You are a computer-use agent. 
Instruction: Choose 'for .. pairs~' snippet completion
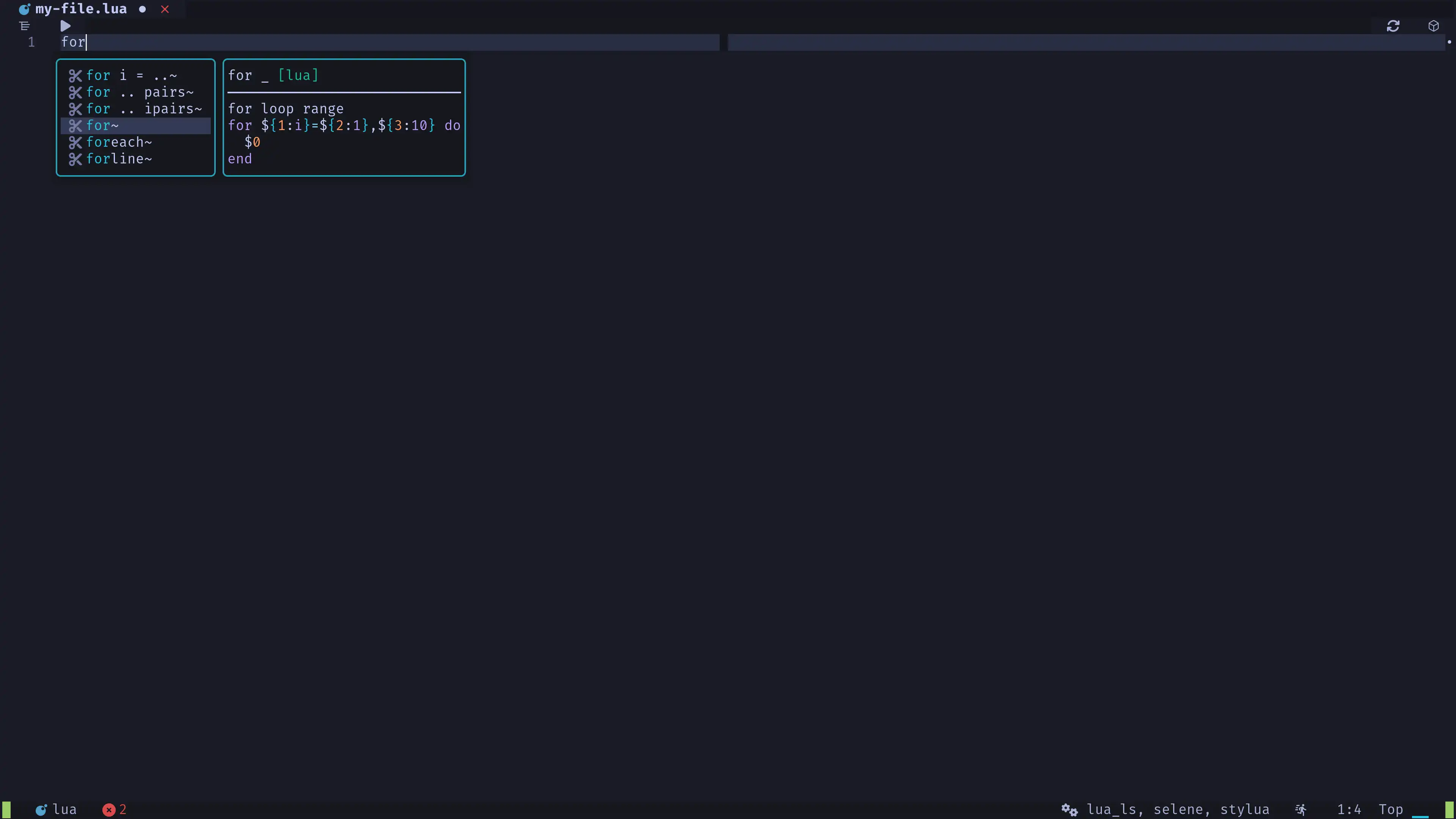coord(136,92)
